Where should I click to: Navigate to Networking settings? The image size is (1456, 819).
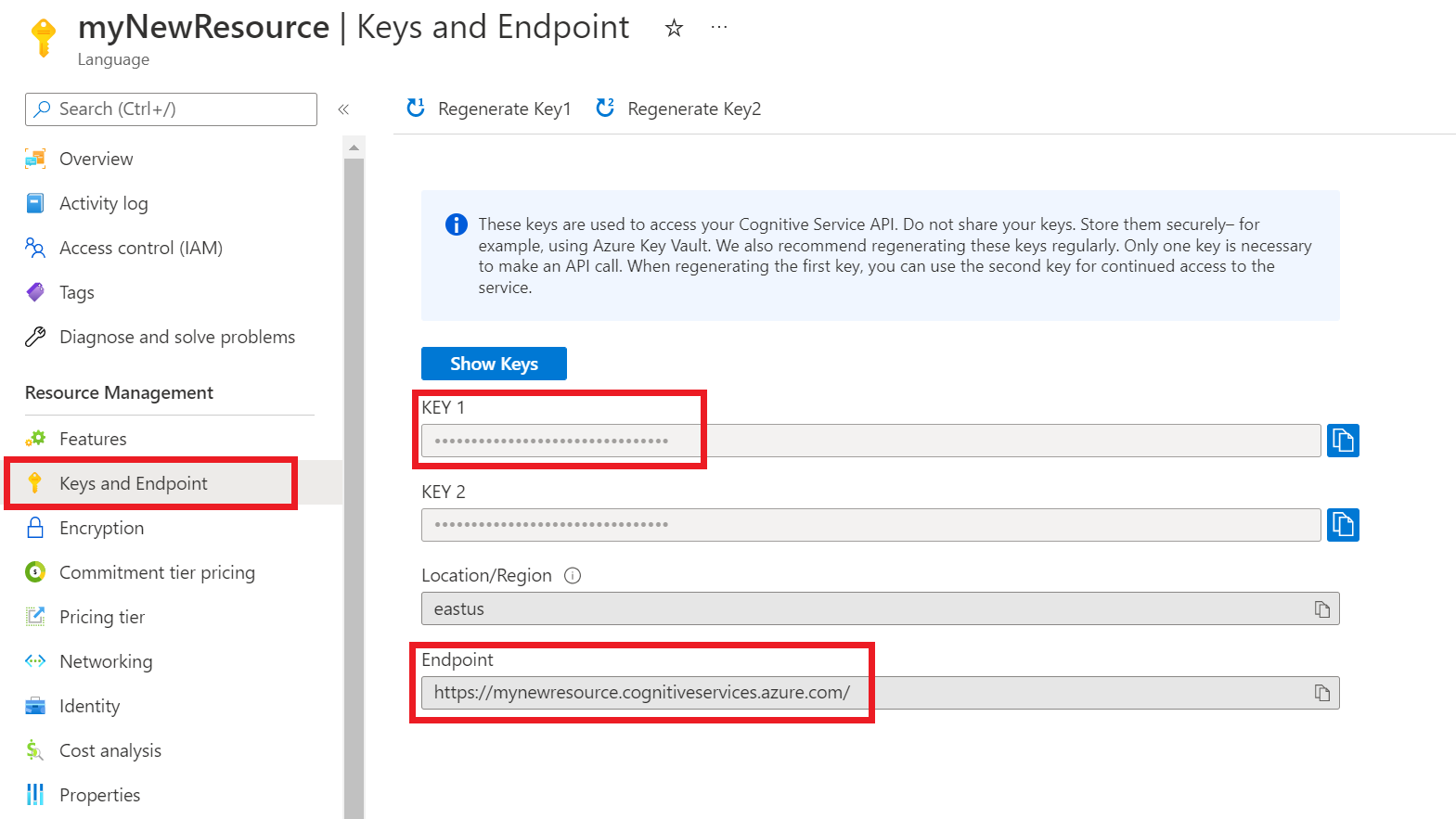(106, 661)
